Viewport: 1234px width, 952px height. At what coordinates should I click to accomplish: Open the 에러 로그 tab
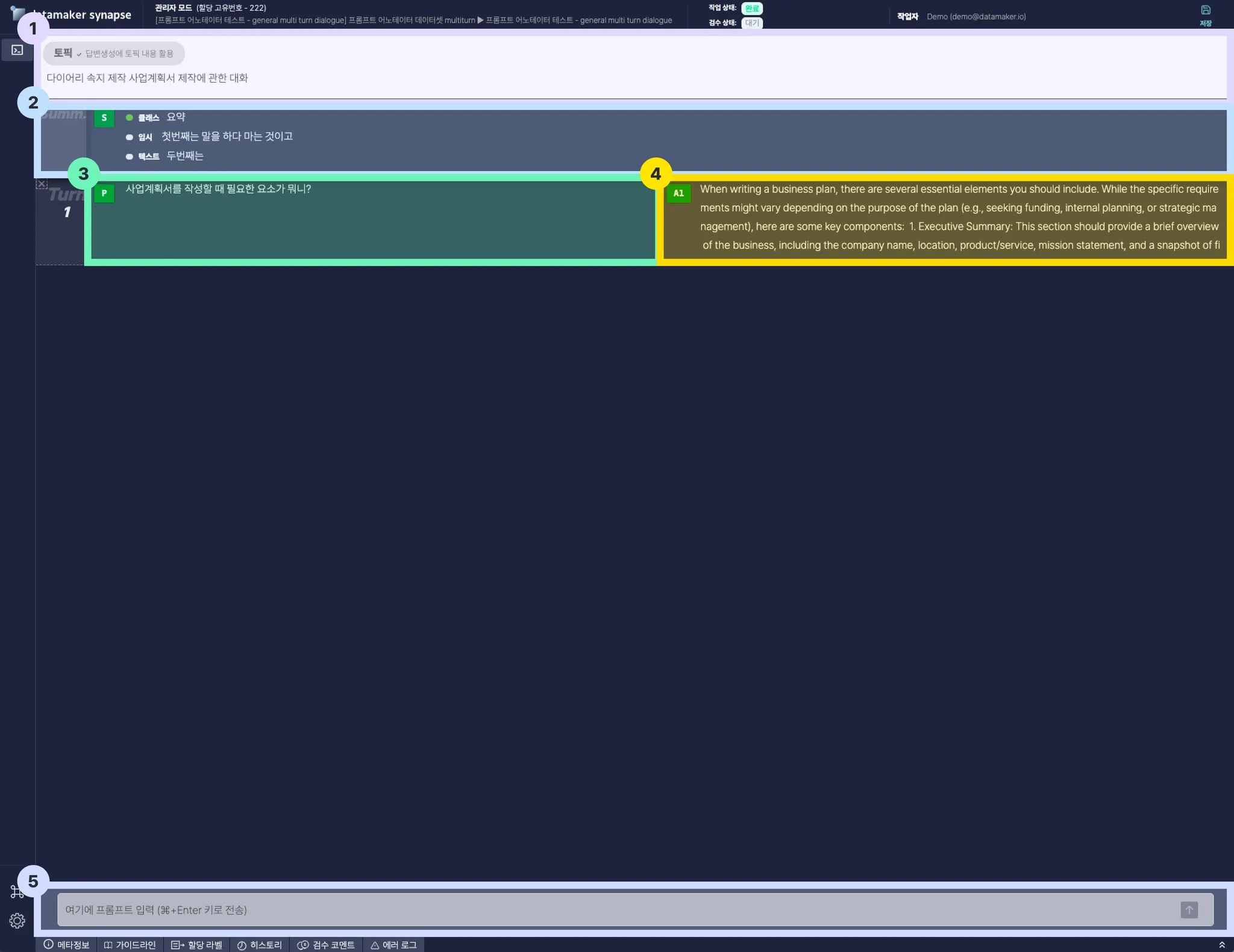(x=393, y=945)
